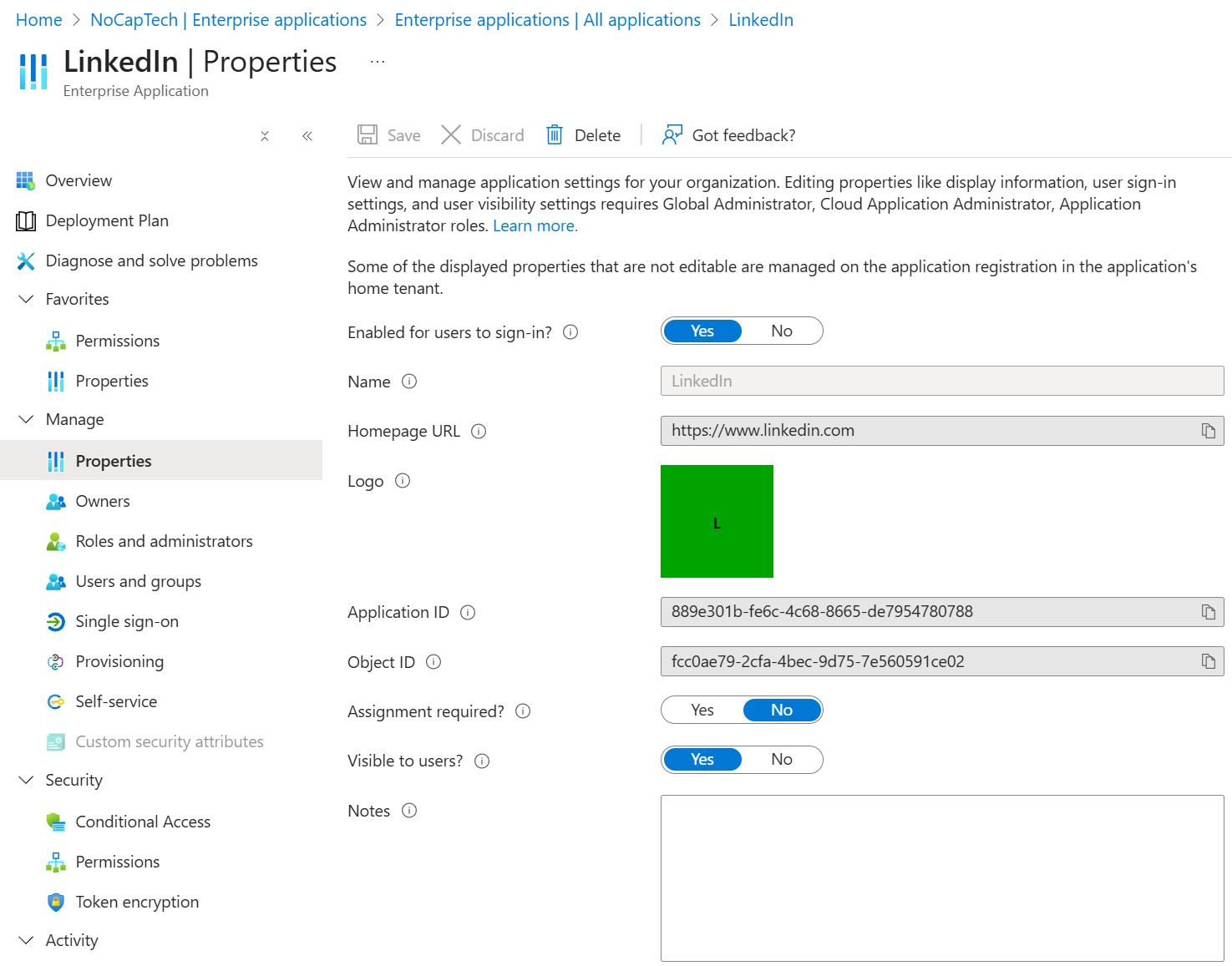Click the Save disk icon

coord(368,134)
